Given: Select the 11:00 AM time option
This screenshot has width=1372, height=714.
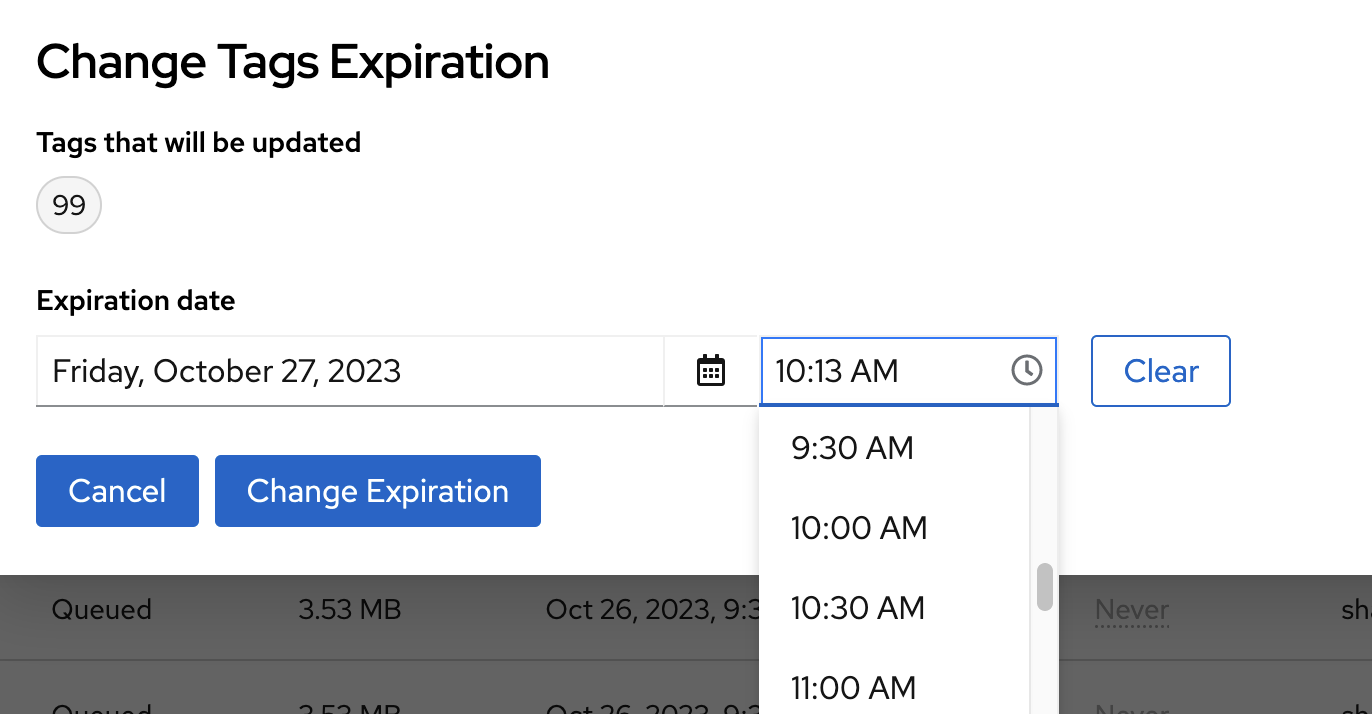Looking at the screenshot, I should 853,688.
